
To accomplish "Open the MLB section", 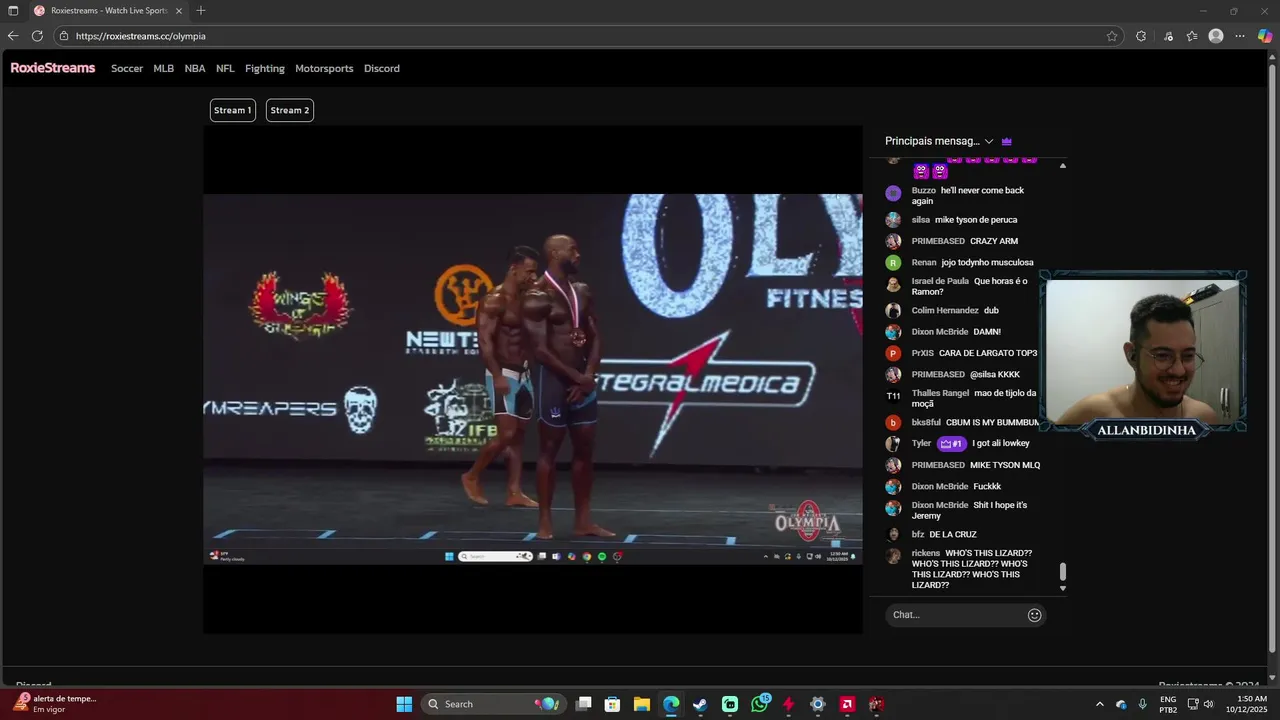I will (x=163, y=69).
